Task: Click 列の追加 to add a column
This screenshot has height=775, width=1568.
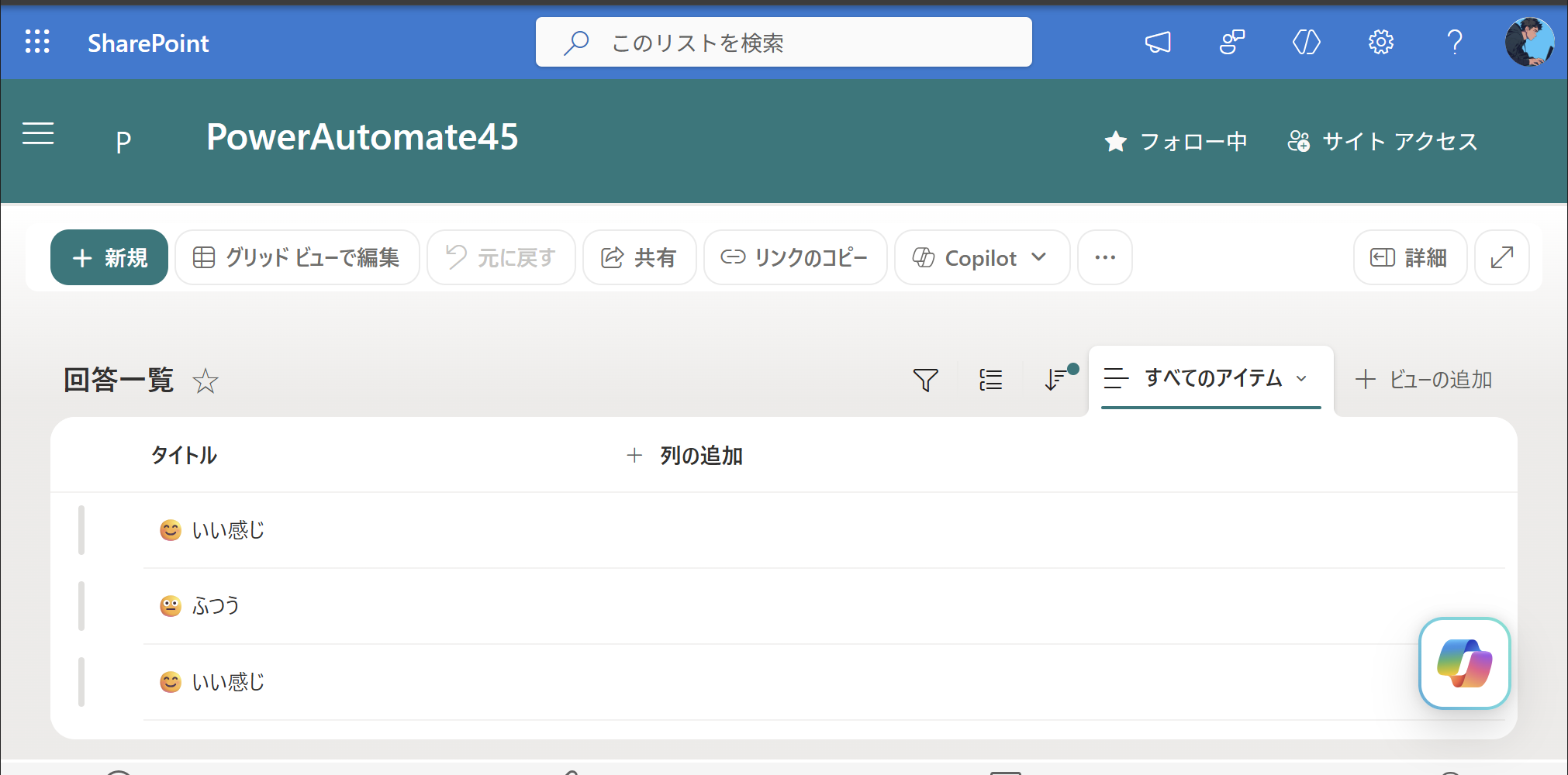Action: pos(685,456)
